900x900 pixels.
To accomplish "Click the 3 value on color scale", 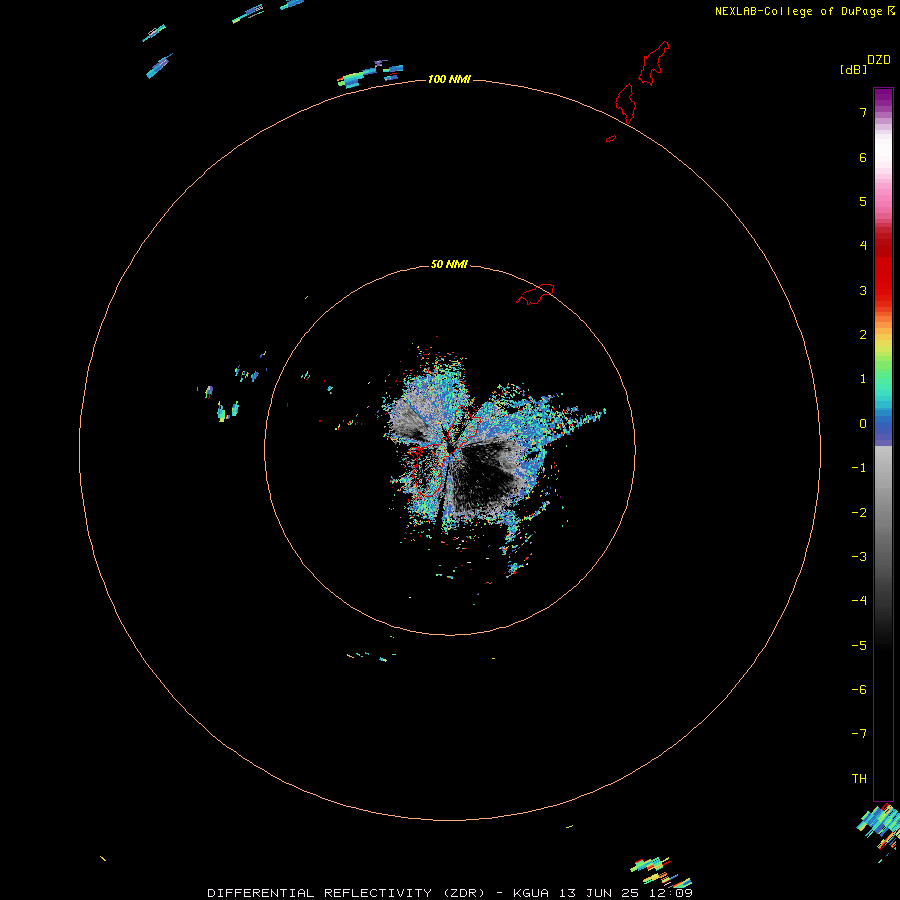I will pos(863,290).
